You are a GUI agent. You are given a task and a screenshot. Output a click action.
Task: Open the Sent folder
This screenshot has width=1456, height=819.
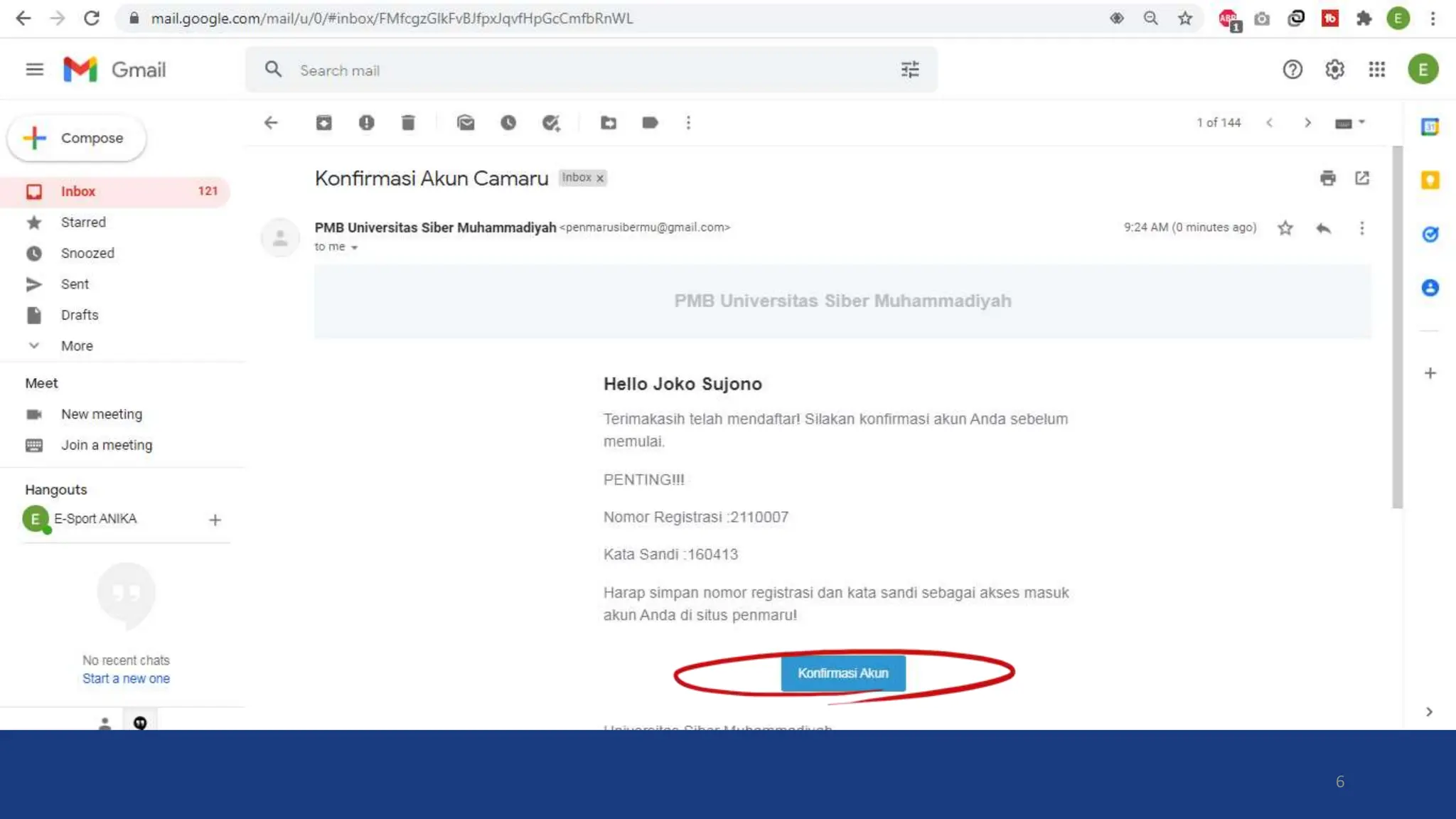coord(75,284)
